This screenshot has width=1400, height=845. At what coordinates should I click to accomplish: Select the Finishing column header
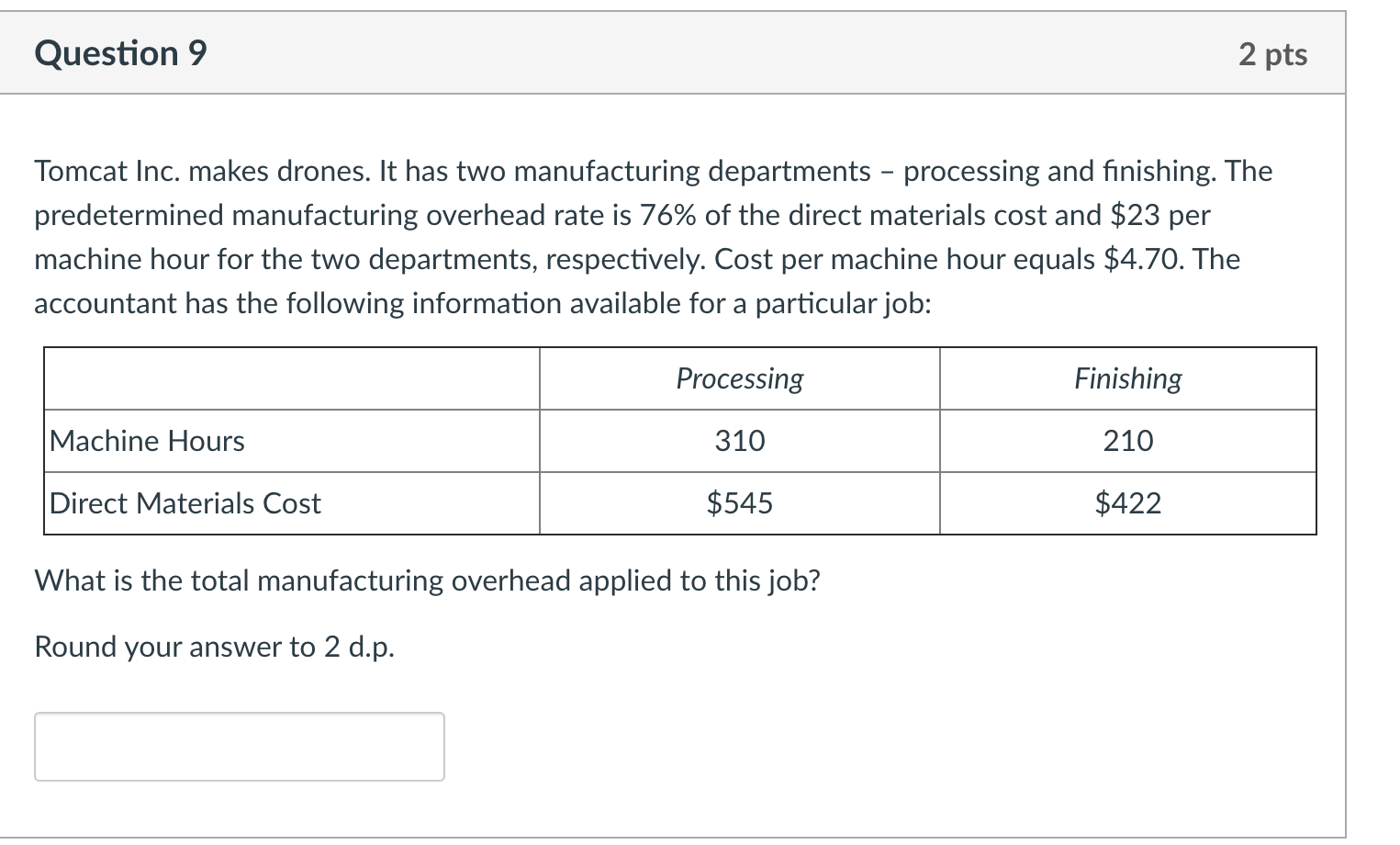1126,378
